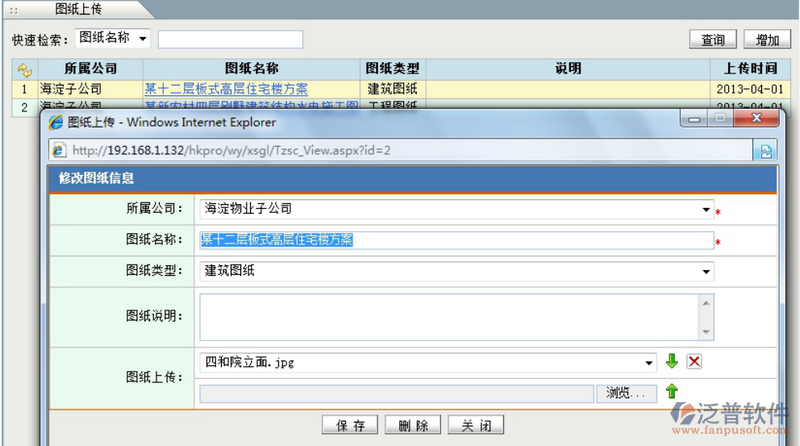800x446 pixels.
Task: Expand the 图纸类型 dropdown
Action: (706, 271)
